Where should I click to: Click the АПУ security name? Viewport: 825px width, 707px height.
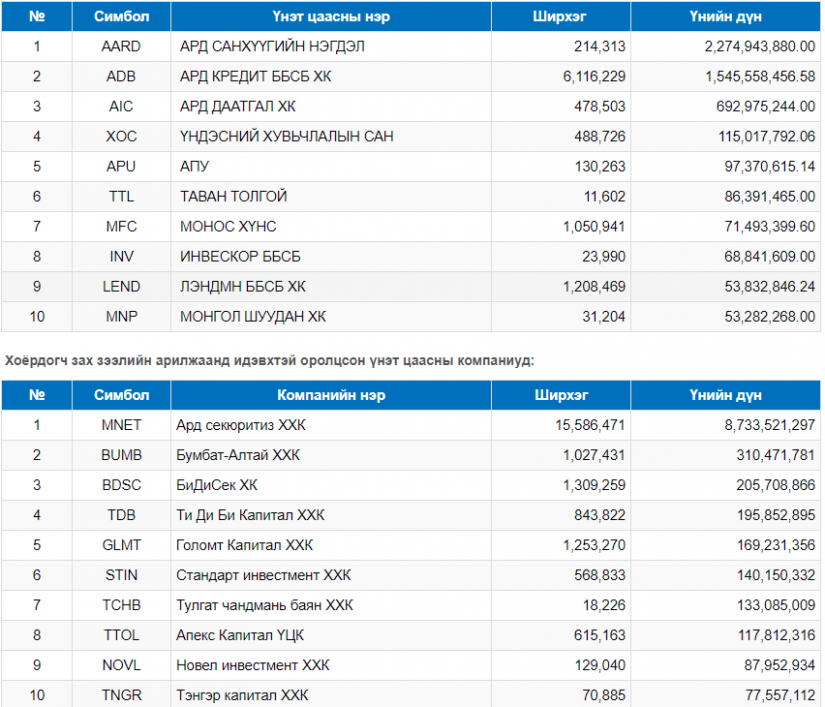194,166
